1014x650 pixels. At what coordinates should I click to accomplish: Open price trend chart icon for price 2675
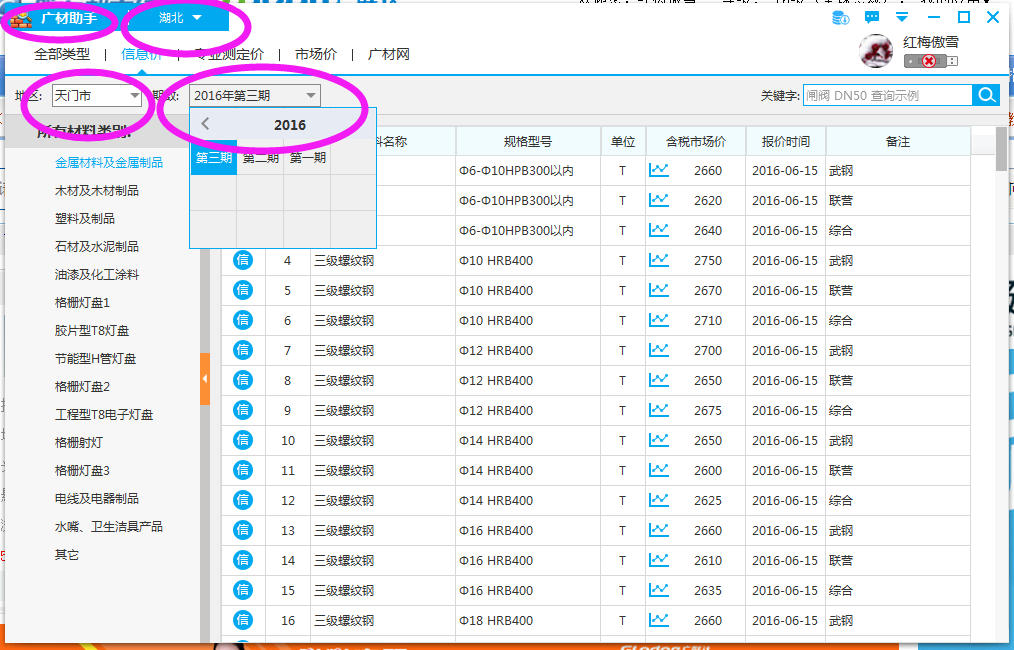(x=659, y=410)
